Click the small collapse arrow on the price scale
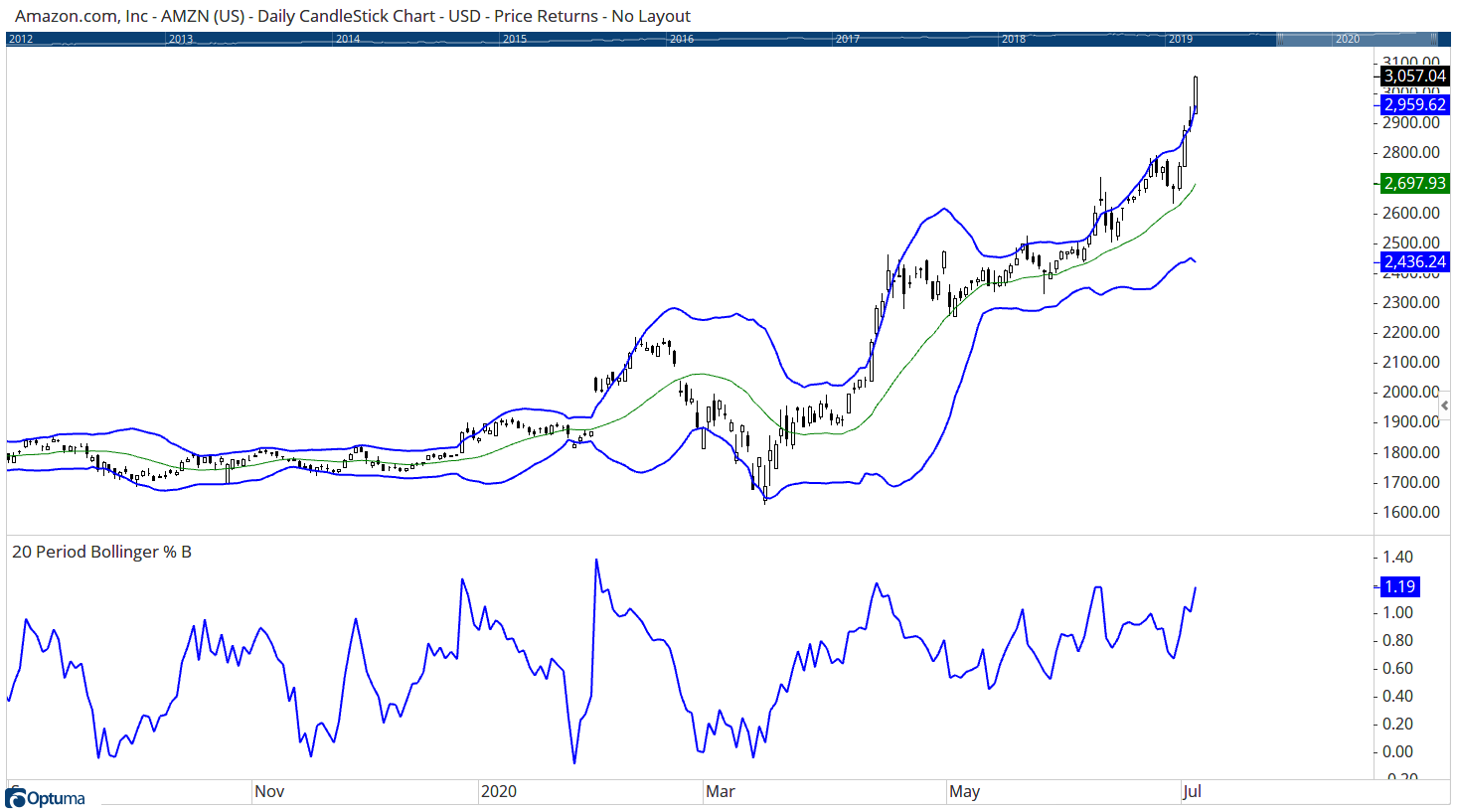This screenshot has width=1457, height=812. [1444, 406]
